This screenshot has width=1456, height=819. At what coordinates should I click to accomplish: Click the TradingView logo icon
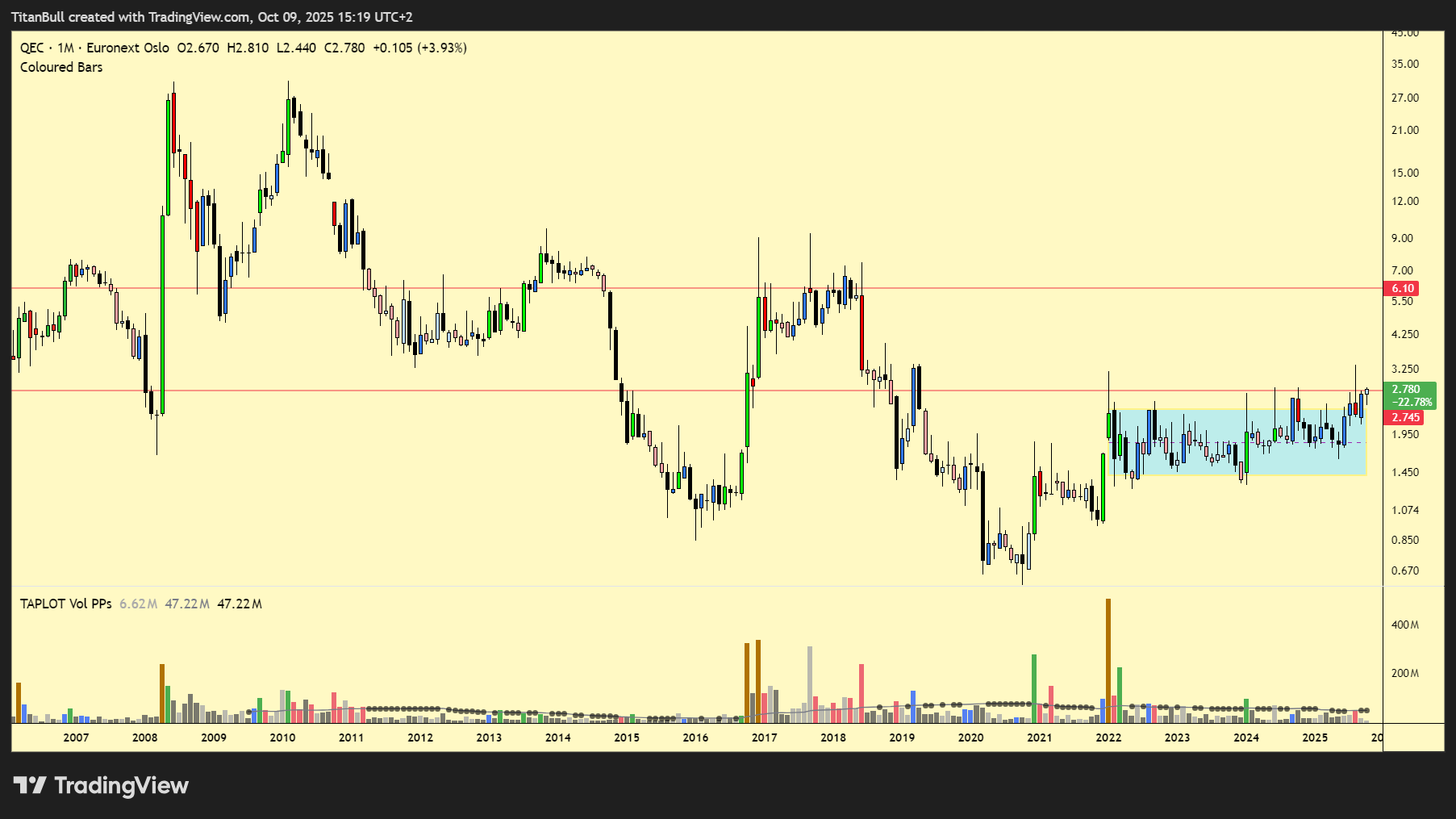click(x=30, y=785)
